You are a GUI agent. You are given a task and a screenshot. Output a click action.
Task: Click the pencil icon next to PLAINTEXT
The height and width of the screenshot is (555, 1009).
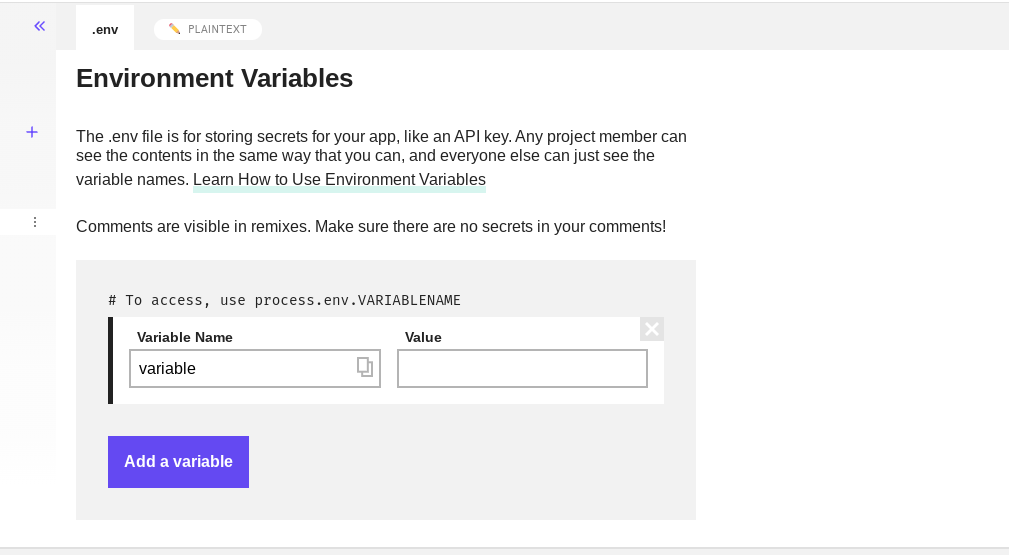[175, 29]
